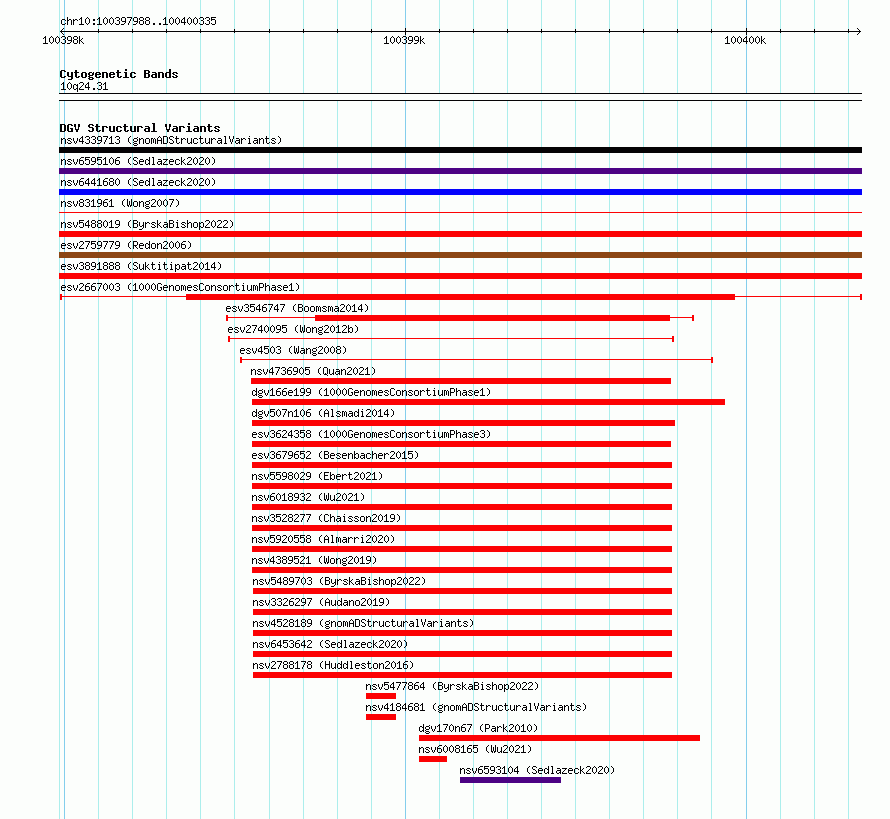Open nsv4736905 (Quan2021) label
890x819 pixels.
(x=313, y=371)
